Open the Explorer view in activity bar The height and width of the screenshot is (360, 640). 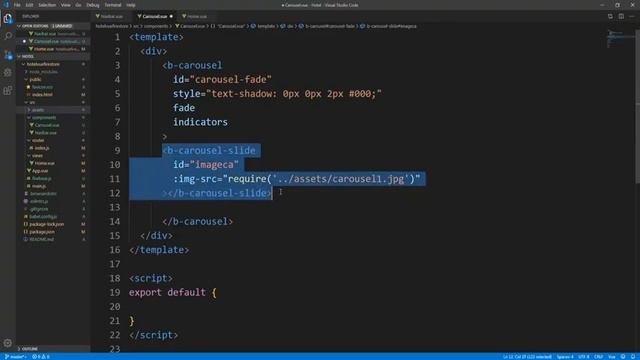coord(8,18)
